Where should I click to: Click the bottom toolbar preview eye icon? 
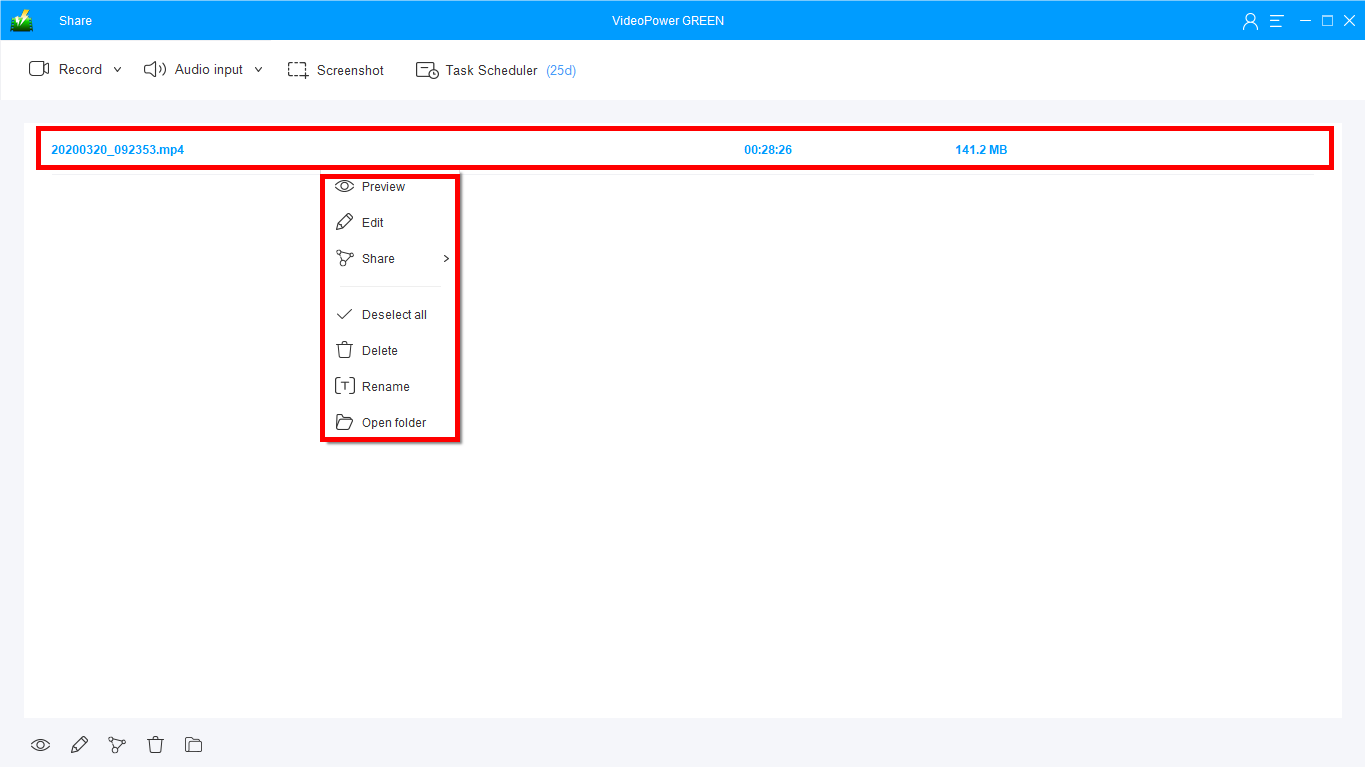coord(40,745)
